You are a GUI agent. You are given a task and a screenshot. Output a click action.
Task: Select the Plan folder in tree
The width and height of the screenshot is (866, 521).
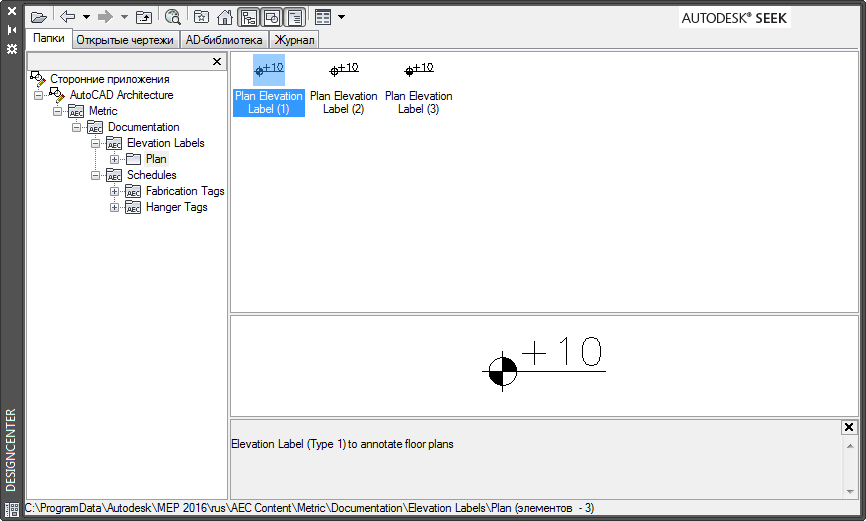(156, 159)
